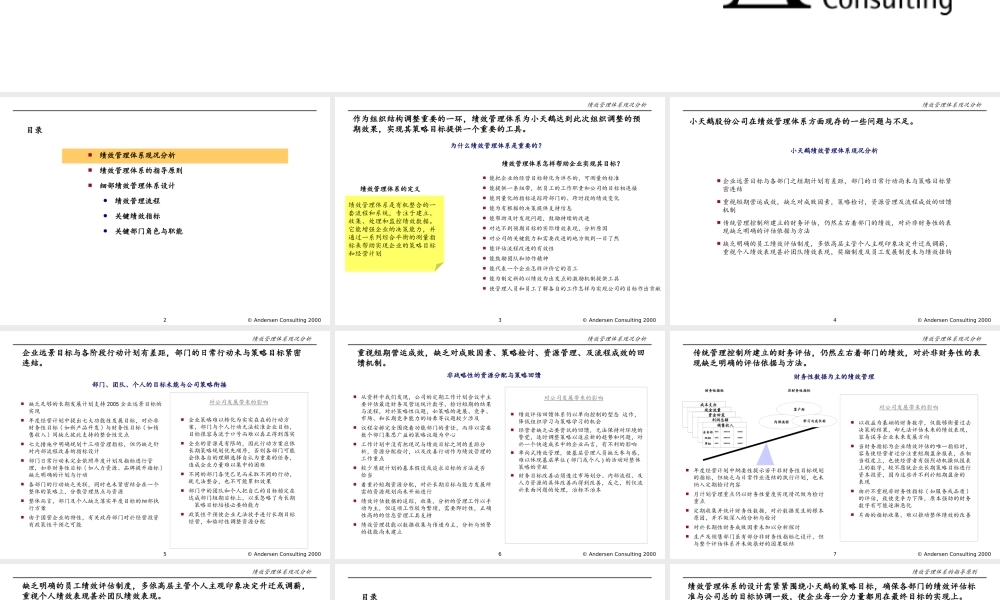Click yellow sticky note on slide 3
This screenshot has width=1000, height=600.
pyautogui.click(x=394, y=234)
